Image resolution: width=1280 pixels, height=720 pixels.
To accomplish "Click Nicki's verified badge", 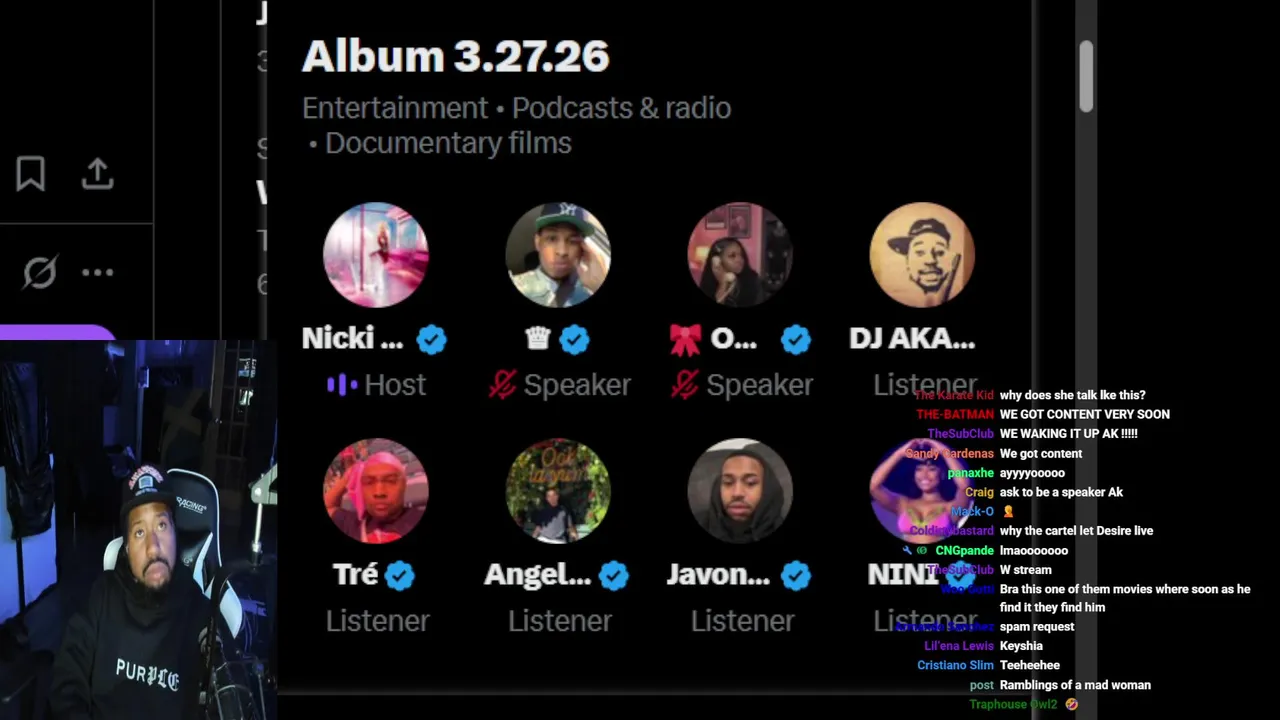I will [x=432, y=340].
